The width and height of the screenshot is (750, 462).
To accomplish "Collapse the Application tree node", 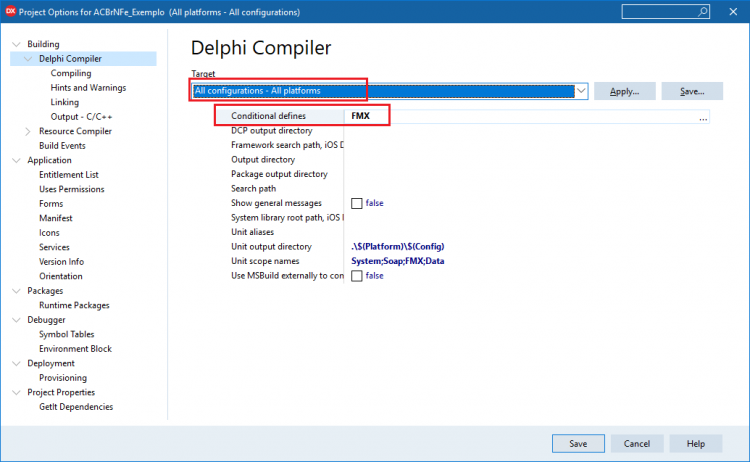I will [x=16, y=160].
